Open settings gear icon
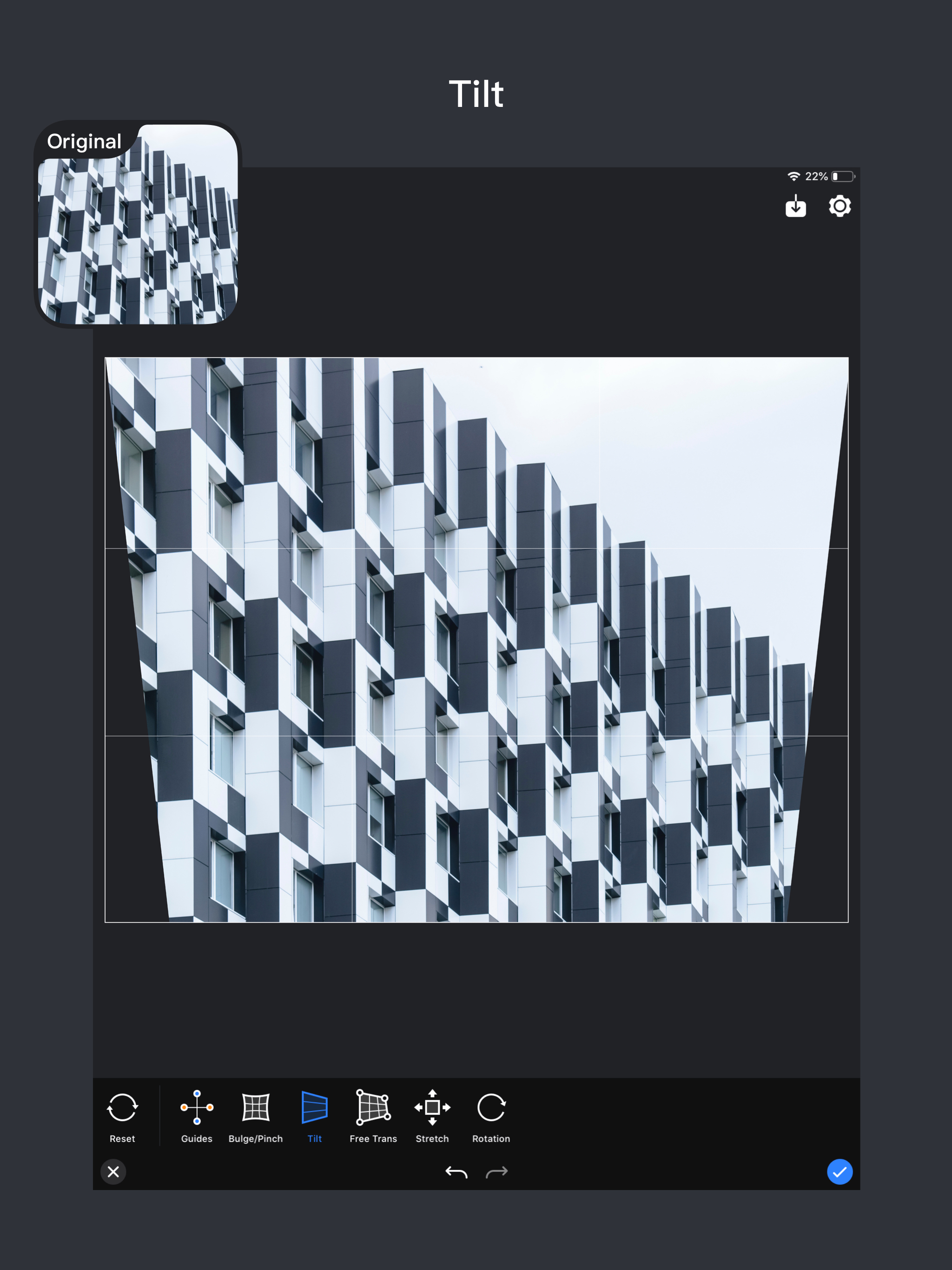 coord(840,206)
